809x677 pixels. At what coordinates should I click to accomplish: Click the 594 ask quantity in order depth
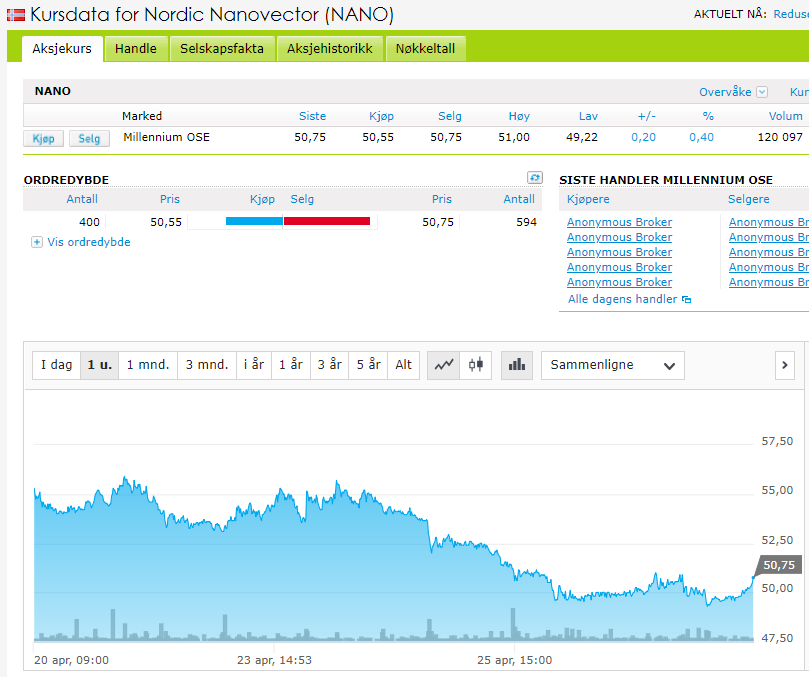526,222
